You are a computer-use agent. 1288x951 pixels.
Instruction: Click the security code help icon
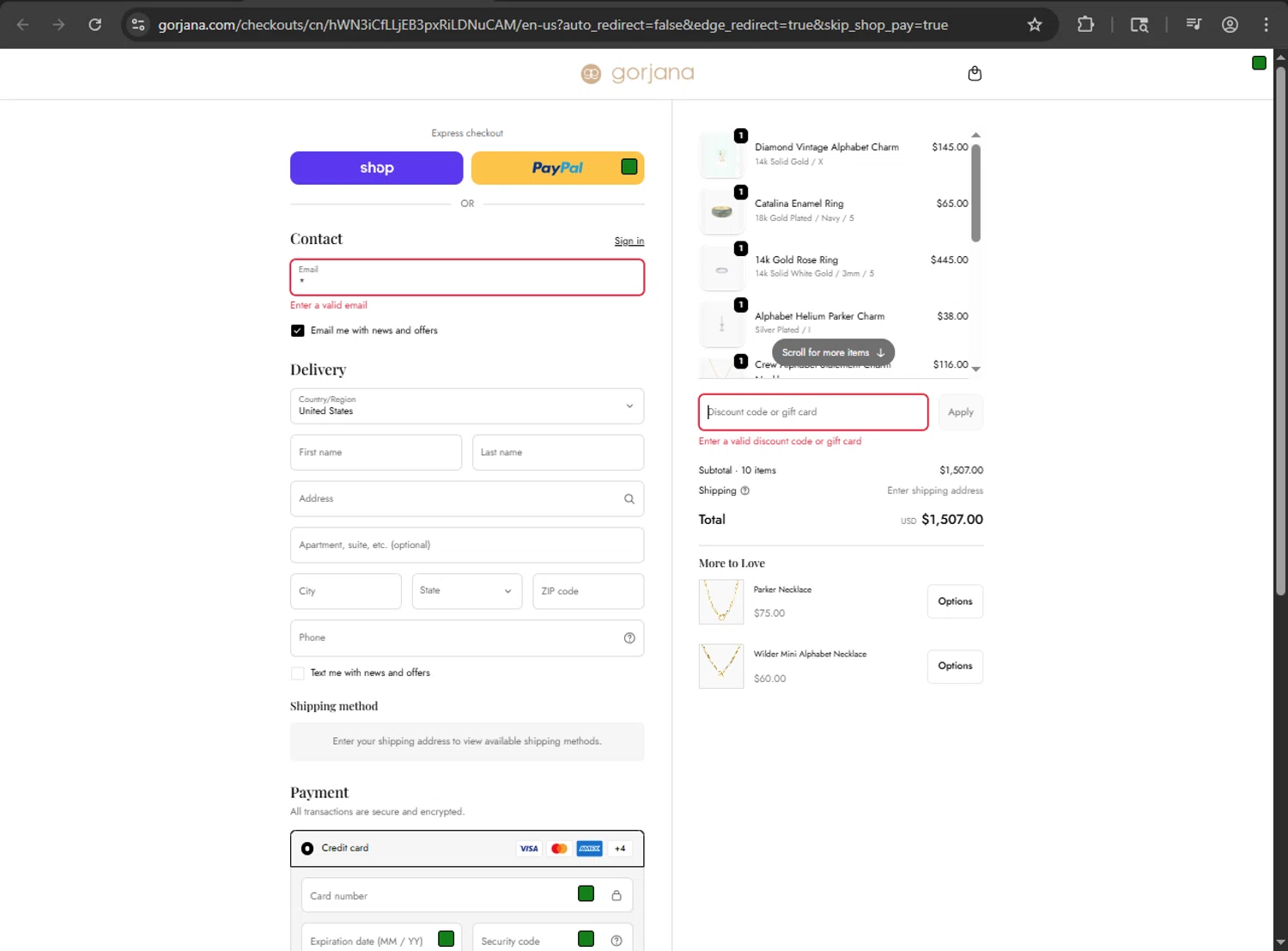coord(617,941)
